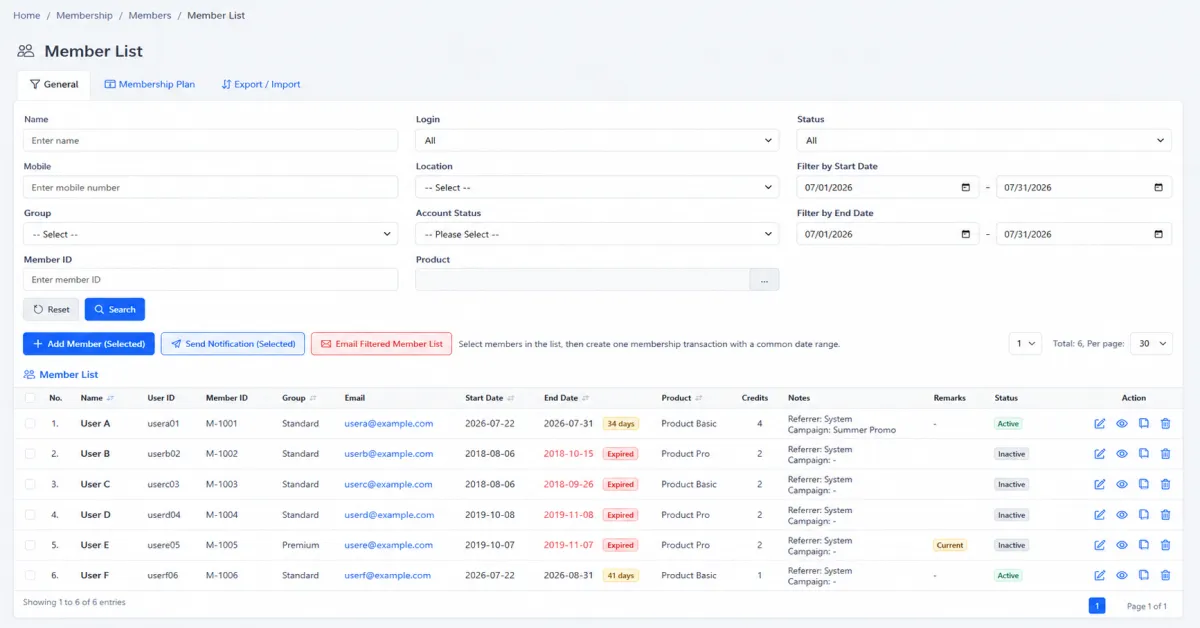Sort by End Date column icon

(585, 398)
